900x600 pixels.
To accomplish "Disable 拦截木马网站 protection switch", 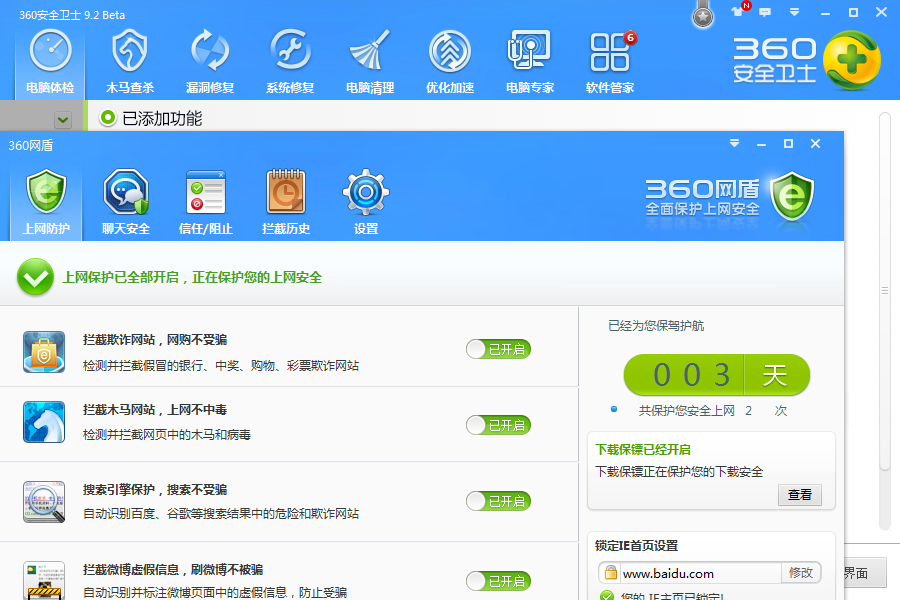I will (498, 425).
